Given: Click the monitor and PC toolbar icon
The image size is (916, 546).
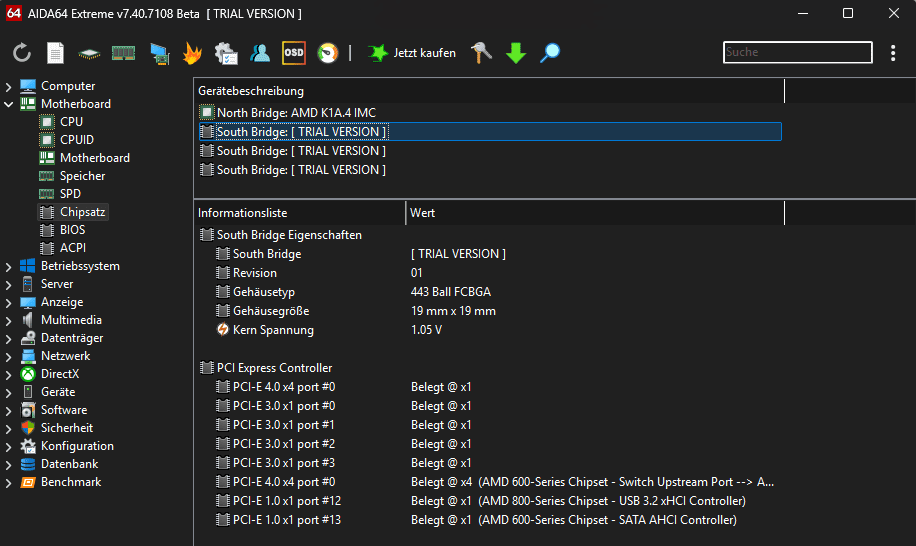Looking at the screenshot, I should (159, 53).
